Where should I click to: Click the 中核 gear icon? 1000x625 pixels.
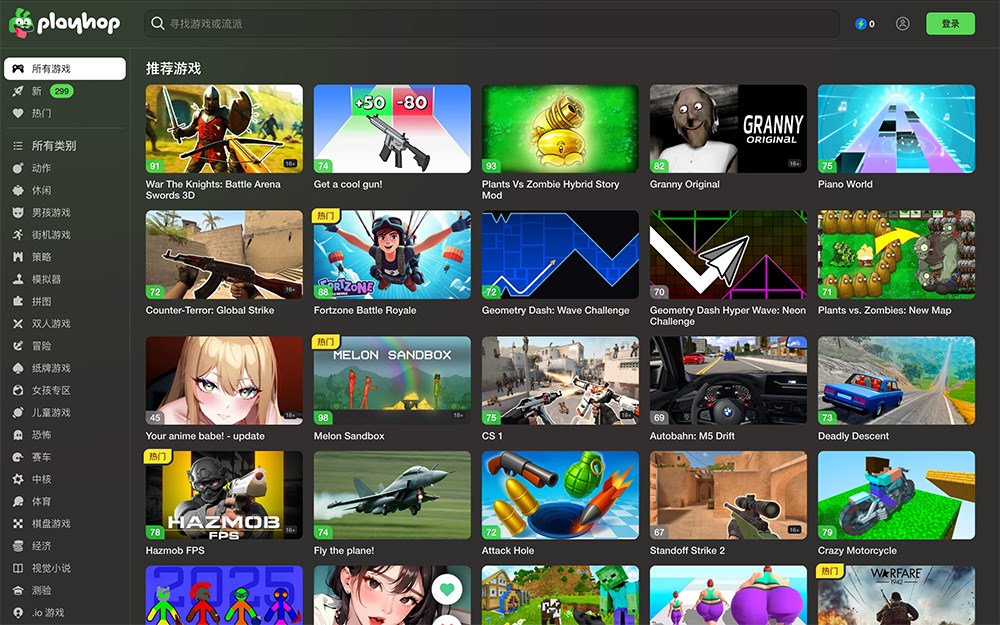[x=18, y=479]
